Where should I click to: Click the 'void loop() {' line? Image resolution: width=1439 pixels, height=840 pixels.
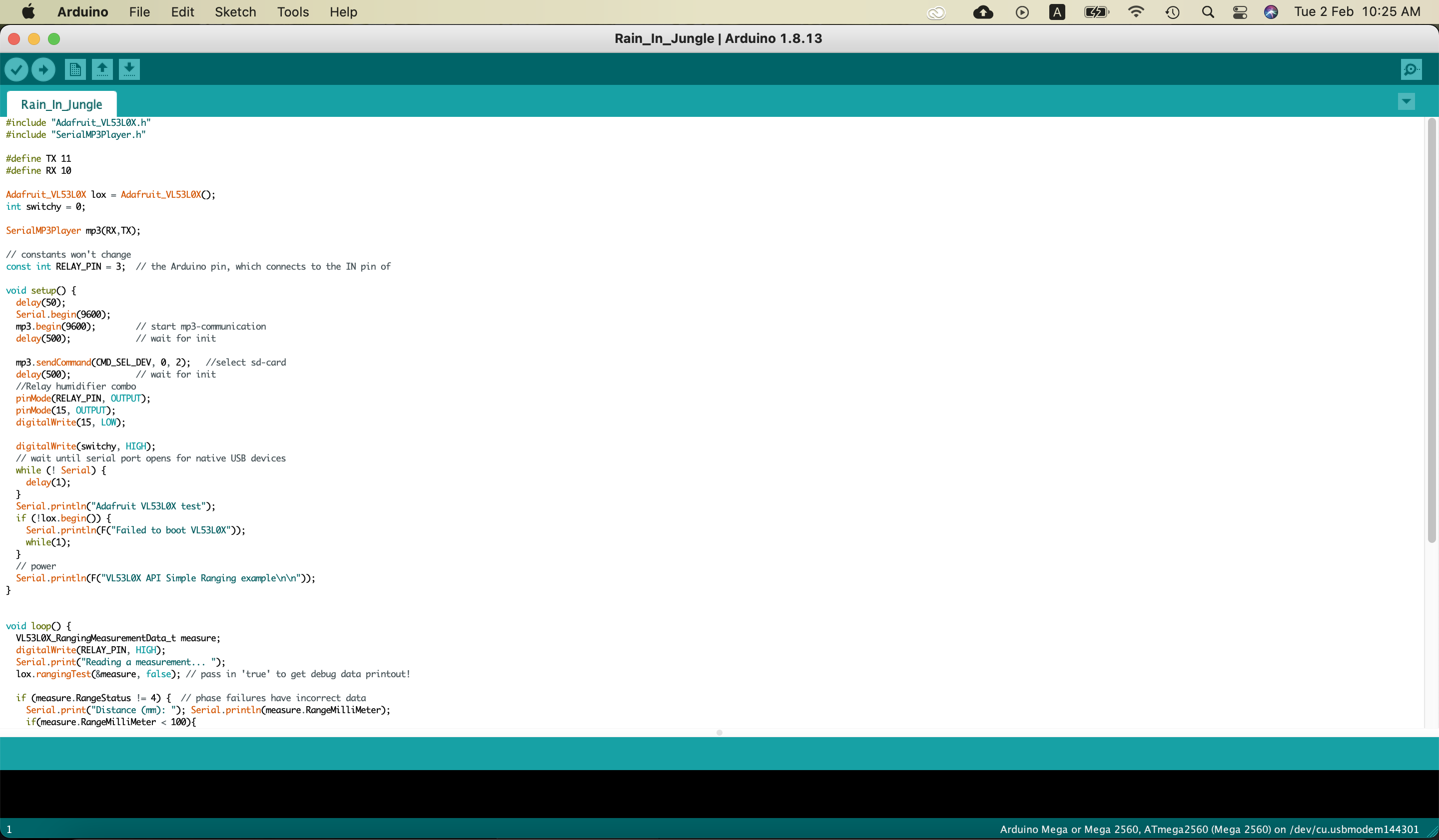tap(38, 626)
